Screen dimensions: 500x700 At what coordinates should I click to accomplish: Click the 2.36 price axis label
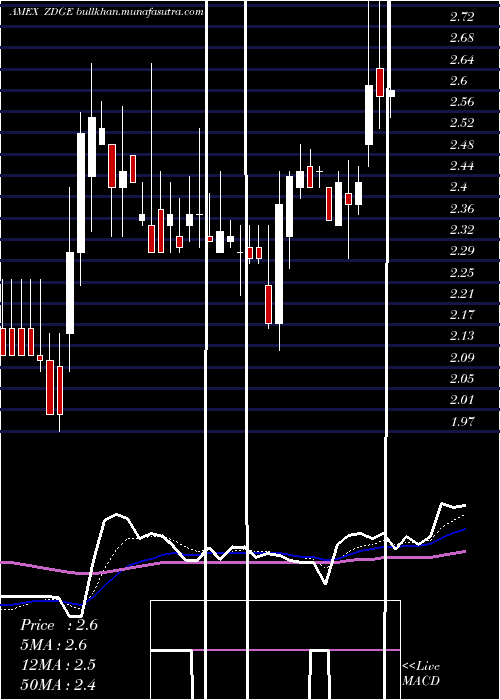pos(462,209)
